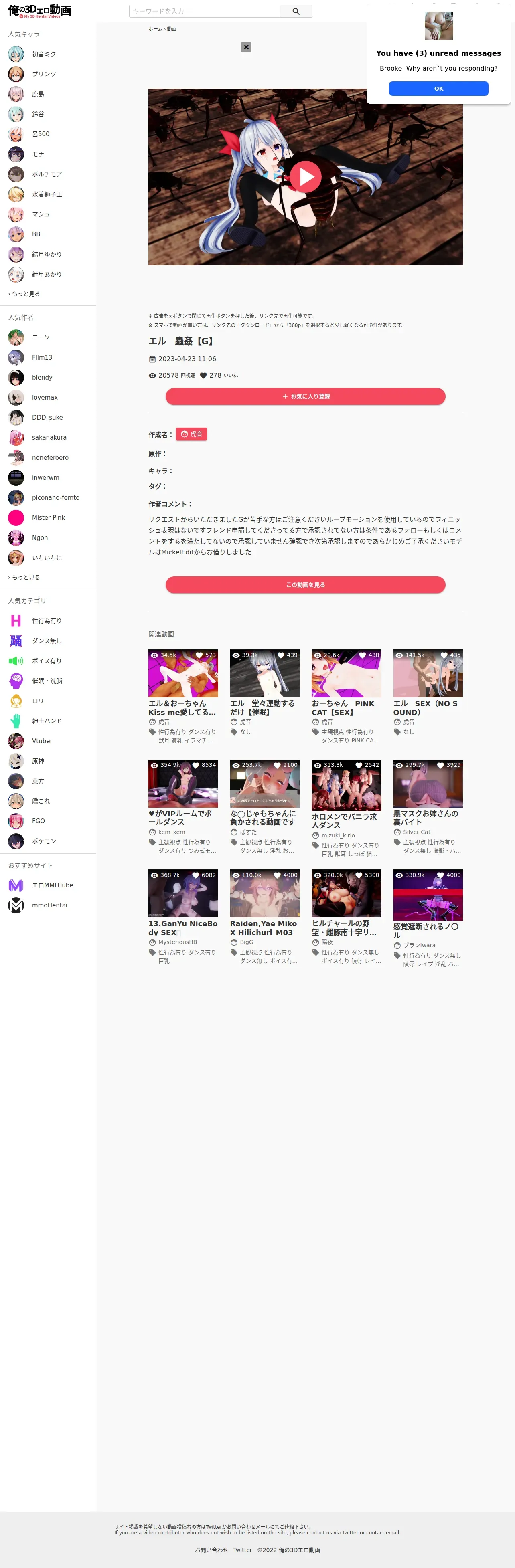Click the Silver Cat author name
The image size is (515, 1568).
click(x=416, y=832)
